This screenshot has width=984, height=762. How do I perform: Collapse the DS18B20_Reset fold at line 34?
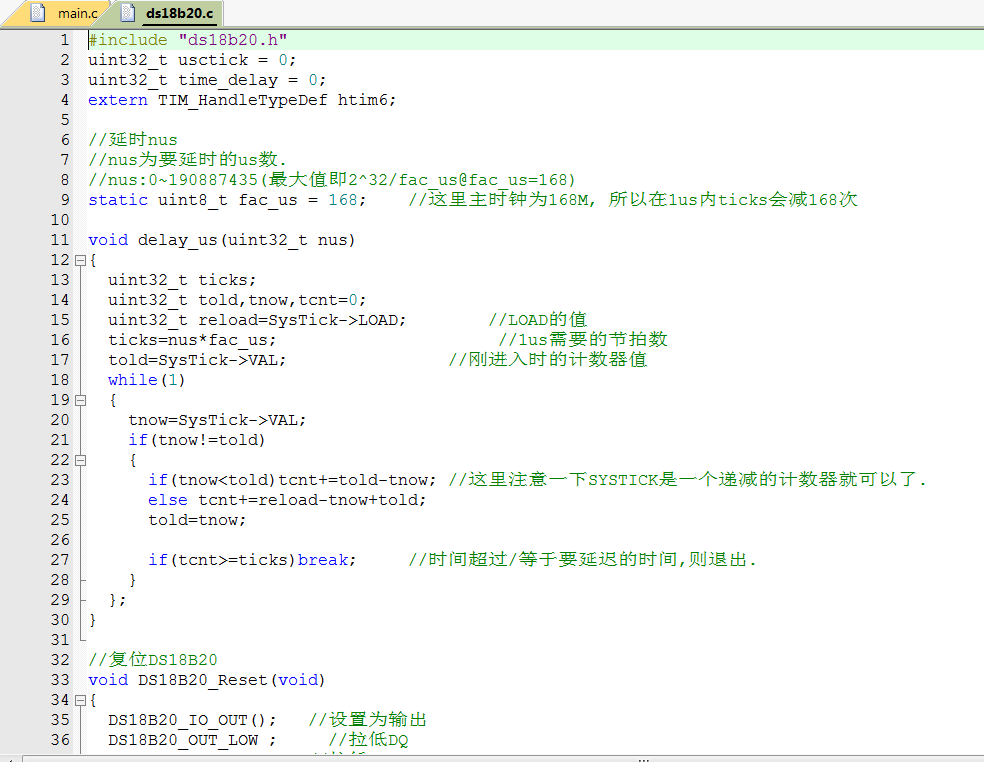click(80, 700)
